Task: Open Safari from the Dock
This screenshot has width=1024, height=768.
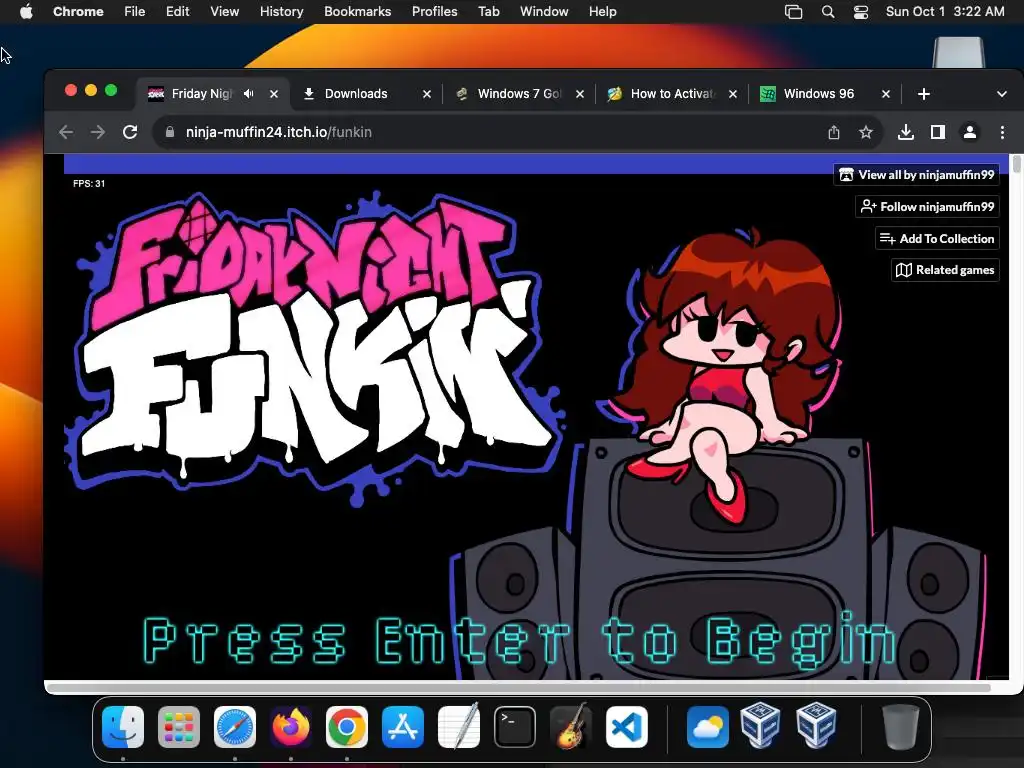Action: pos(234,727)
